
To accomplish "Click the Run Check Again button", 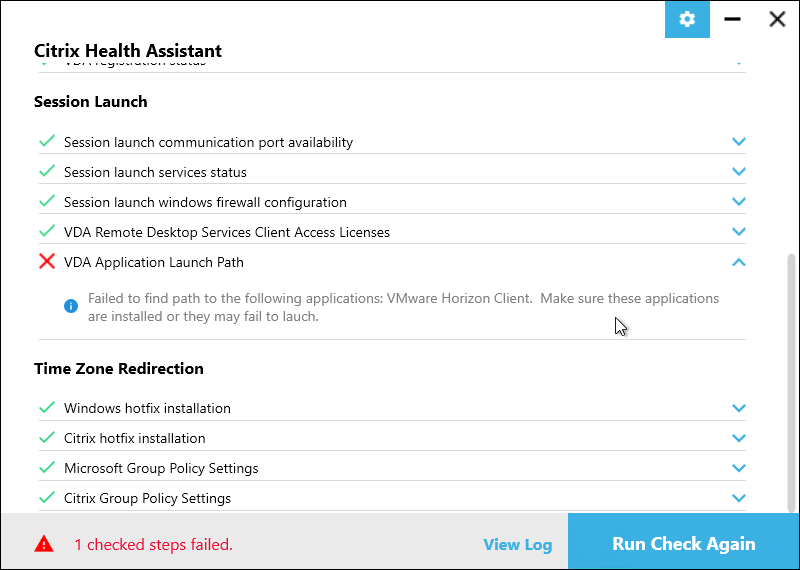I will coord(683,541).
